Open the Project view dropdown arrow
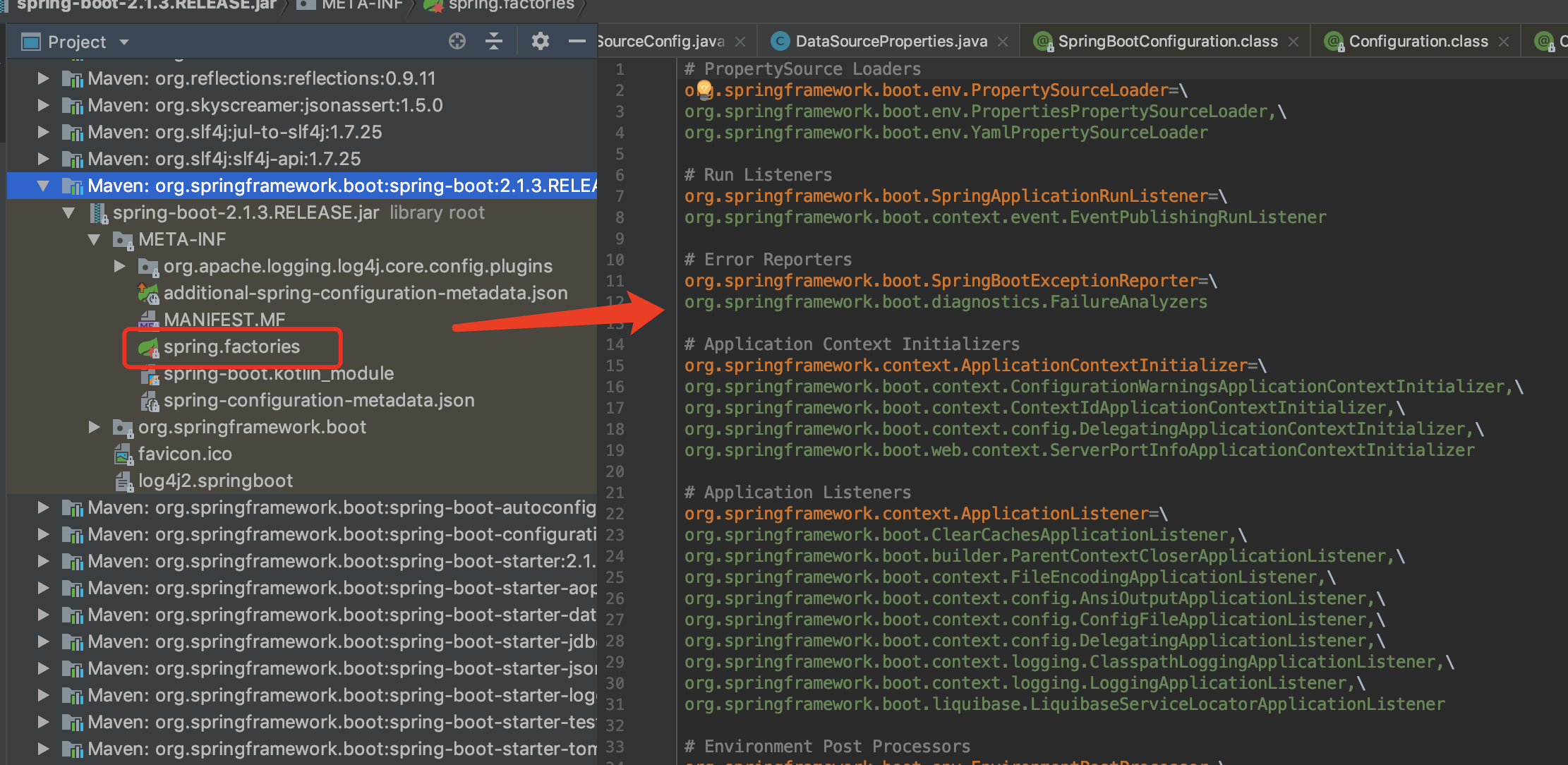The image size is (1568, 765). click(124, 42)
